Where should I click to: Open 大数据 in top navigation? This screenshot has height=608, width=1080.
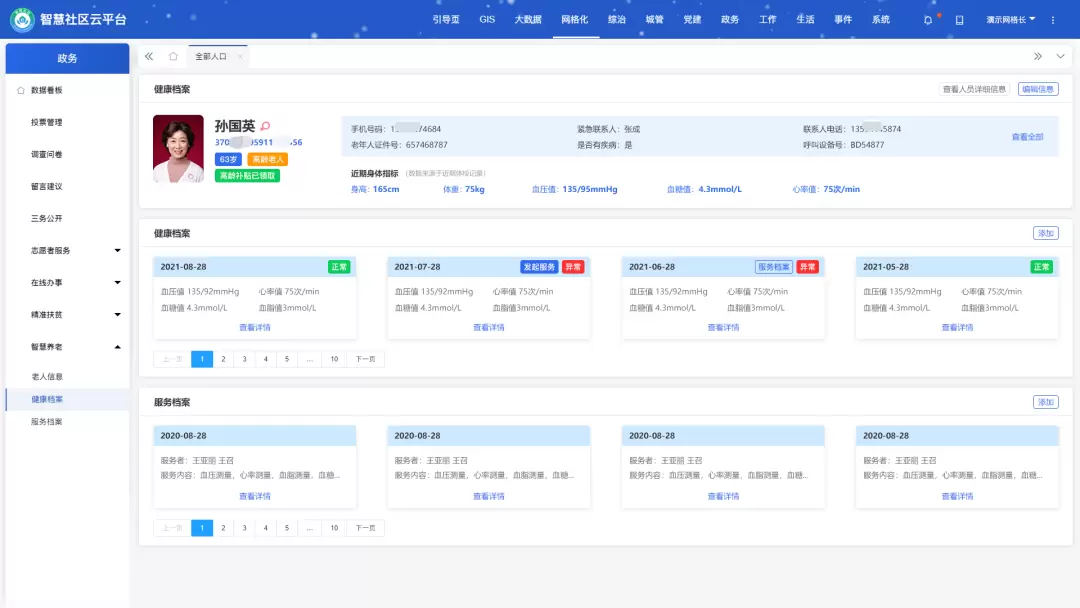528,20
